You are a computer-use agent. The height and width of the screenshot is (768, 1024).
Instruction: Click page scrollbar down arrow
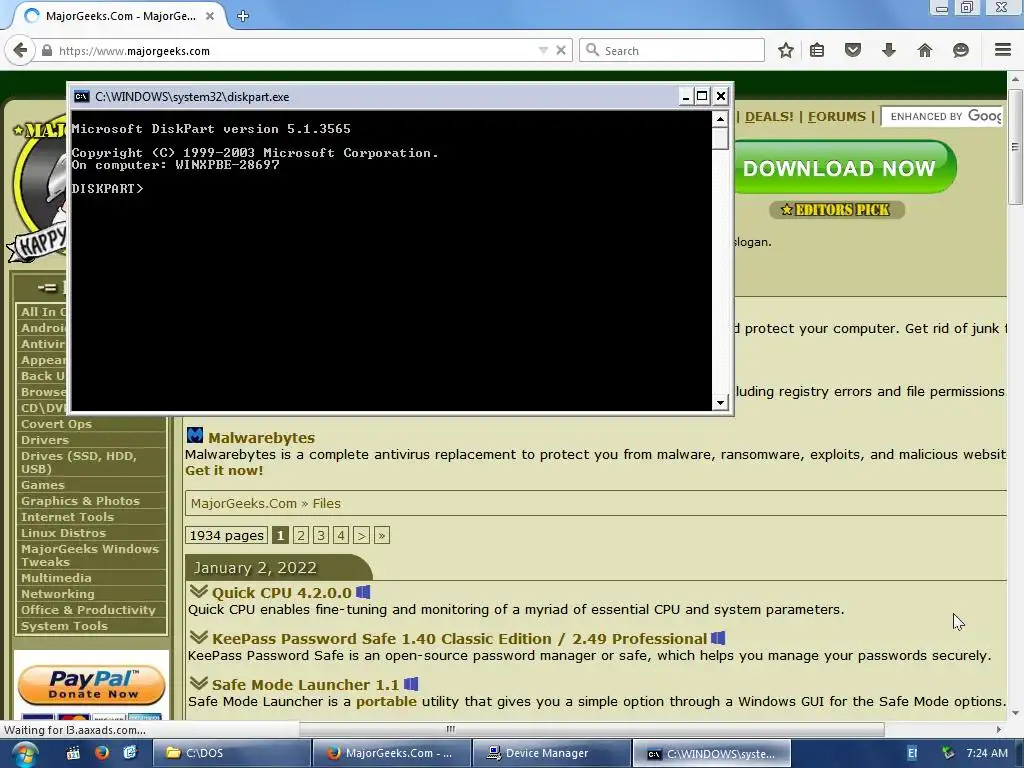click(1015, 714)
